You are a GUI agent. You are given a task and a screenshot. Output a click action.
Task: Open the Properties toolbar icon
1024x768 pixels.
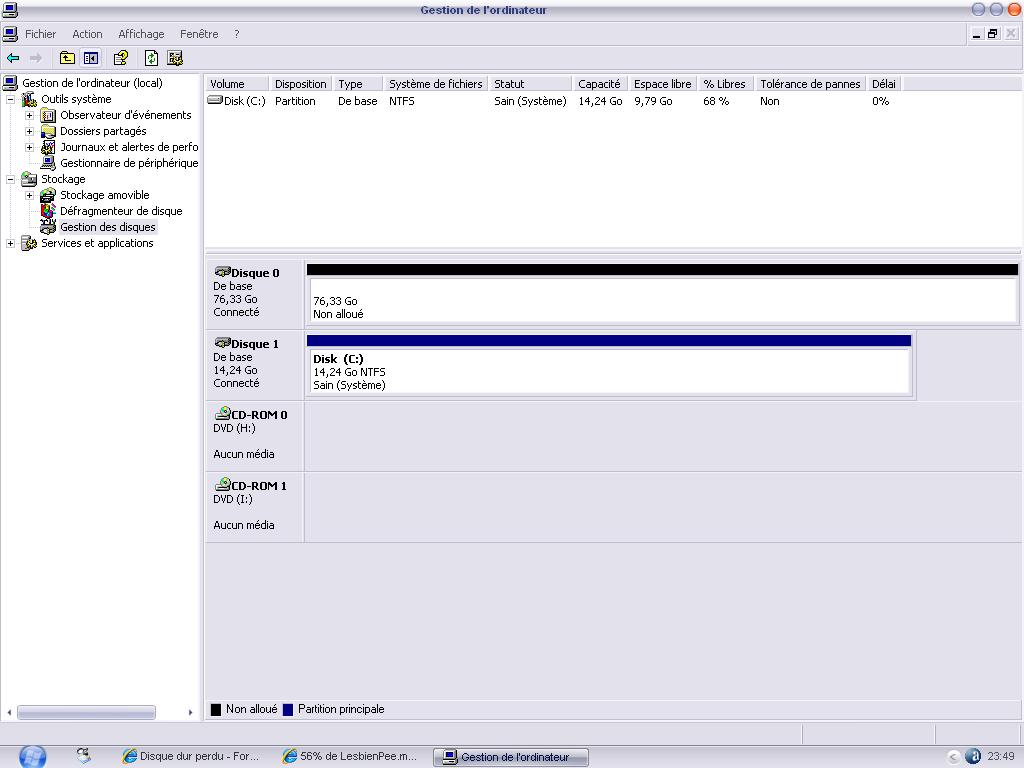(121, 58)
